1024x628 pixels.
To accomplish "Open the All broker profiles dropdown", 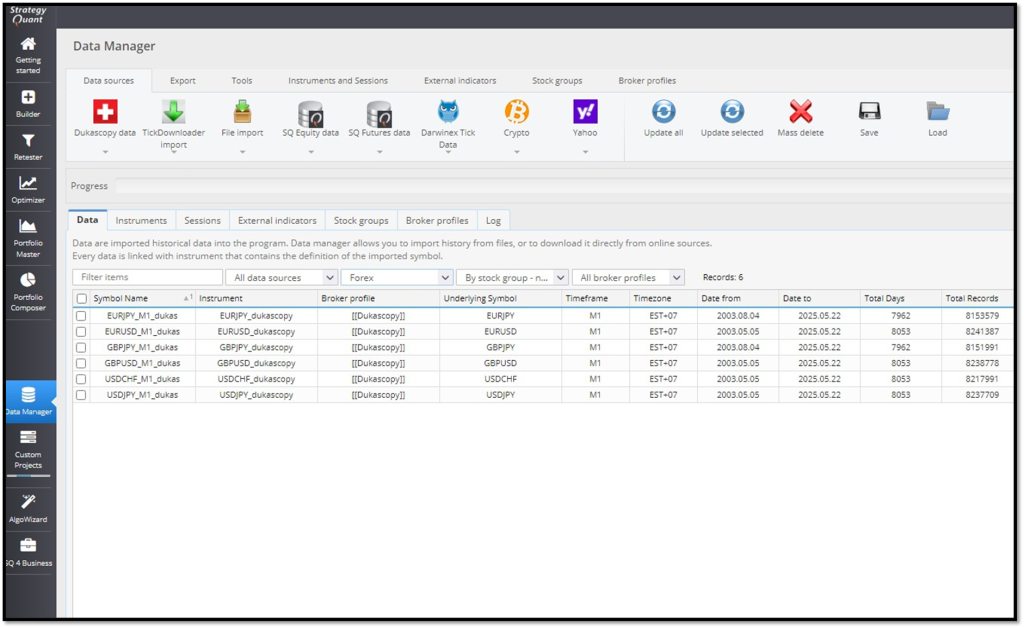I will tap(628, 278).
